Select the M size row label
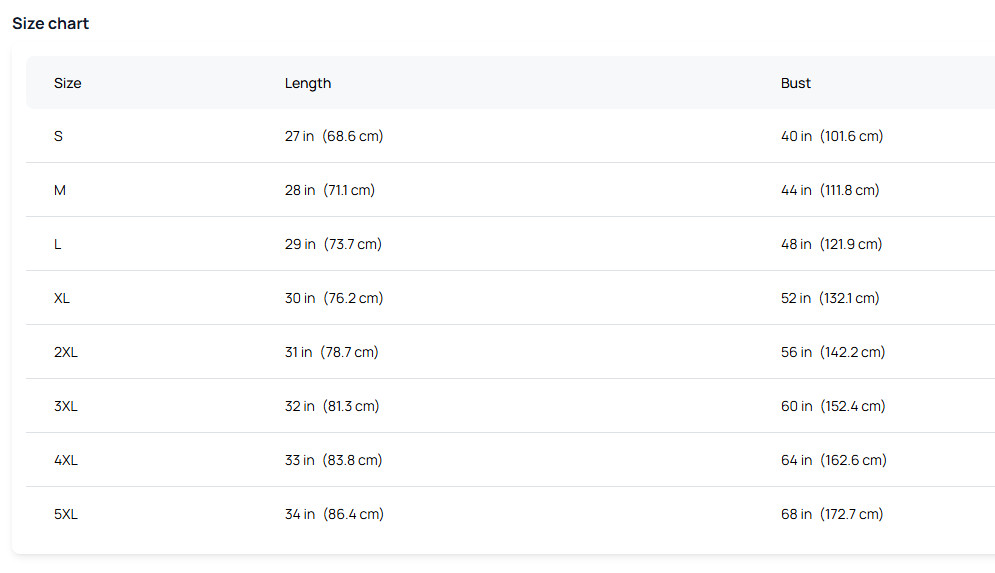The height and width of the screenshot is (573, 995). click(60, 190)
